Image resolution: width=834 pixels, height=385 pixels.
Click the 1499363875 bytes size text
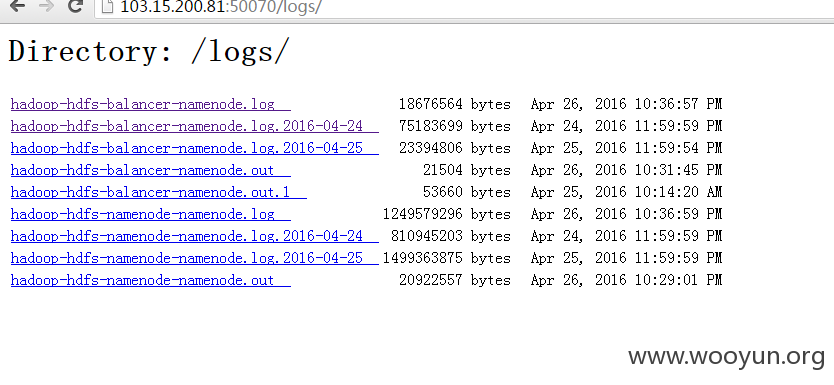(447, 258)
